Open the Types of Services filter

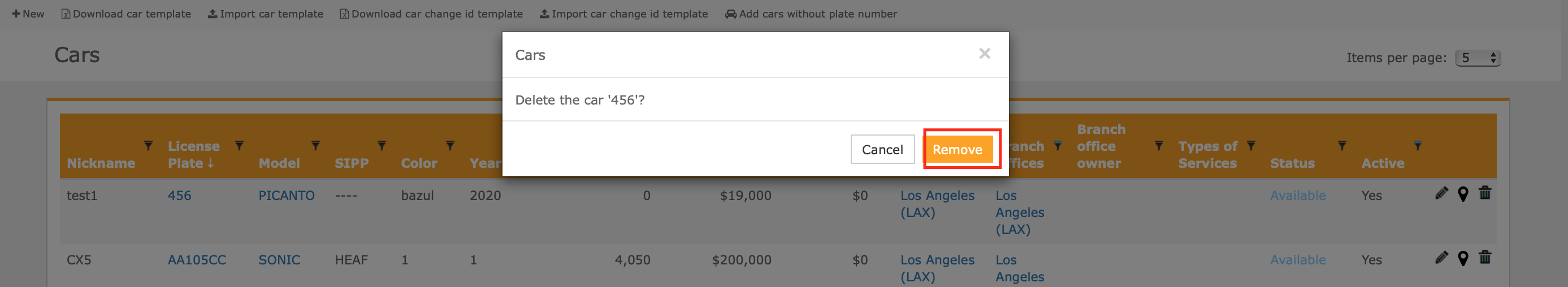1250,146
